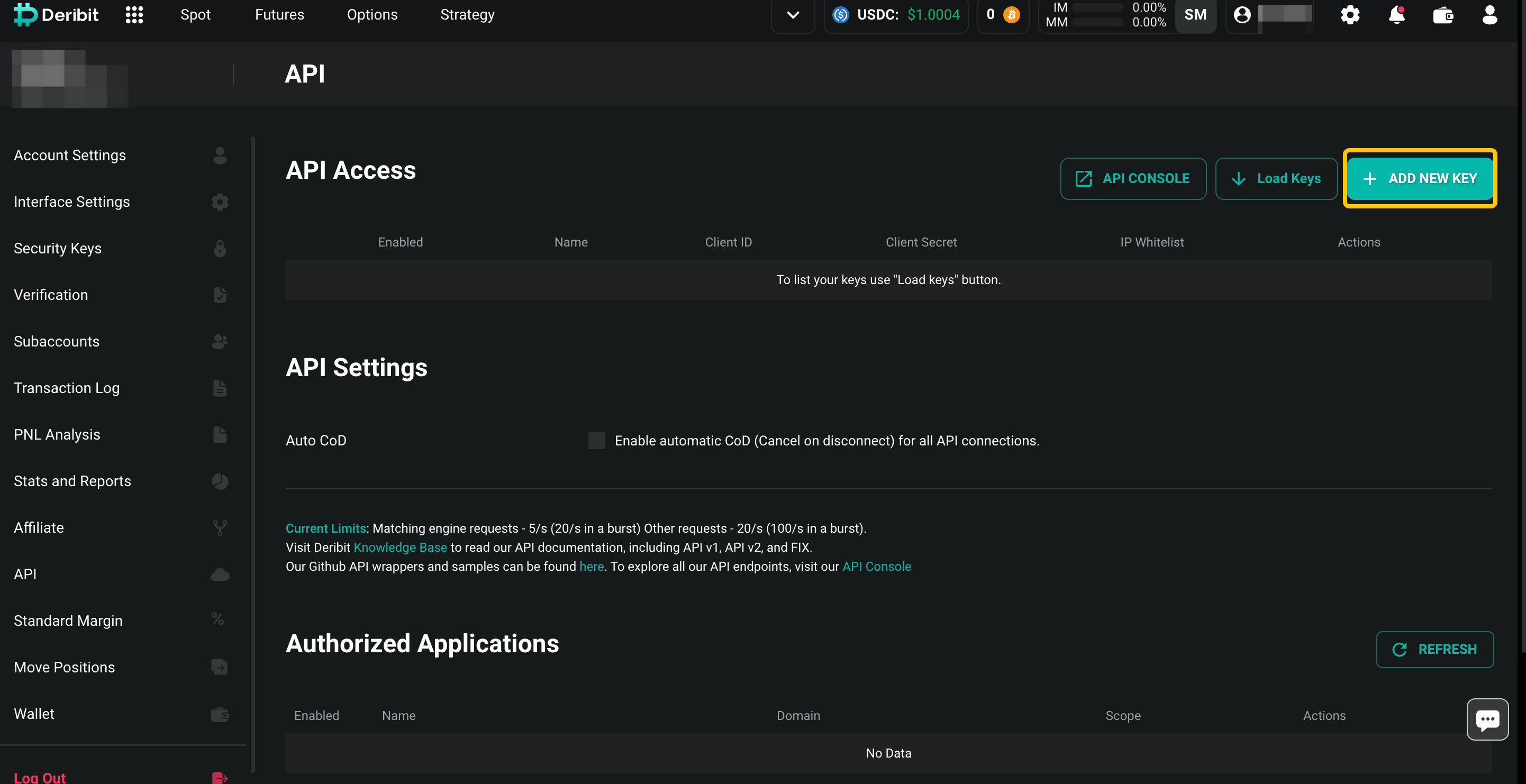Open the apps grid menu icon
1526x784 pixels.
[x=134, y=15]
